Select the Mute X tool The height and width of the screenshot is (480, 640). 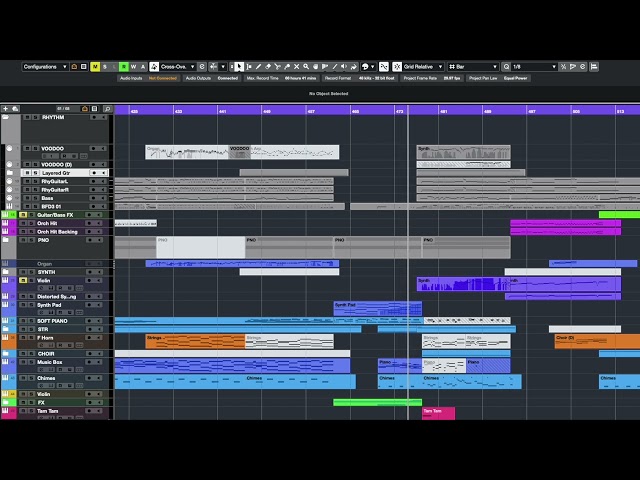(x=298, y=67)
